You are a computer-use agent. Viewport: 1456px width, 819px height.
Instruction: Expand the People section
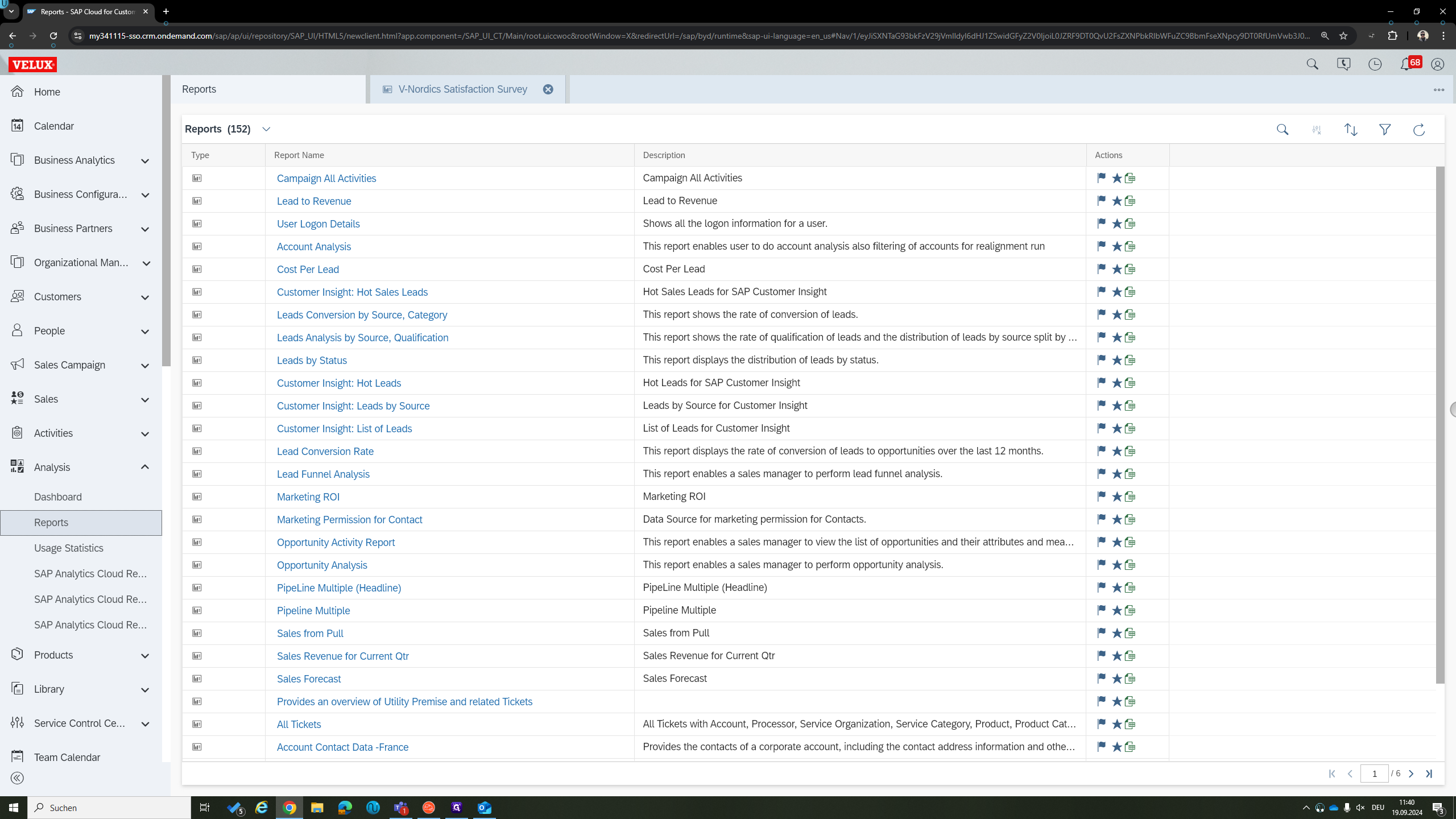point(145,332)
